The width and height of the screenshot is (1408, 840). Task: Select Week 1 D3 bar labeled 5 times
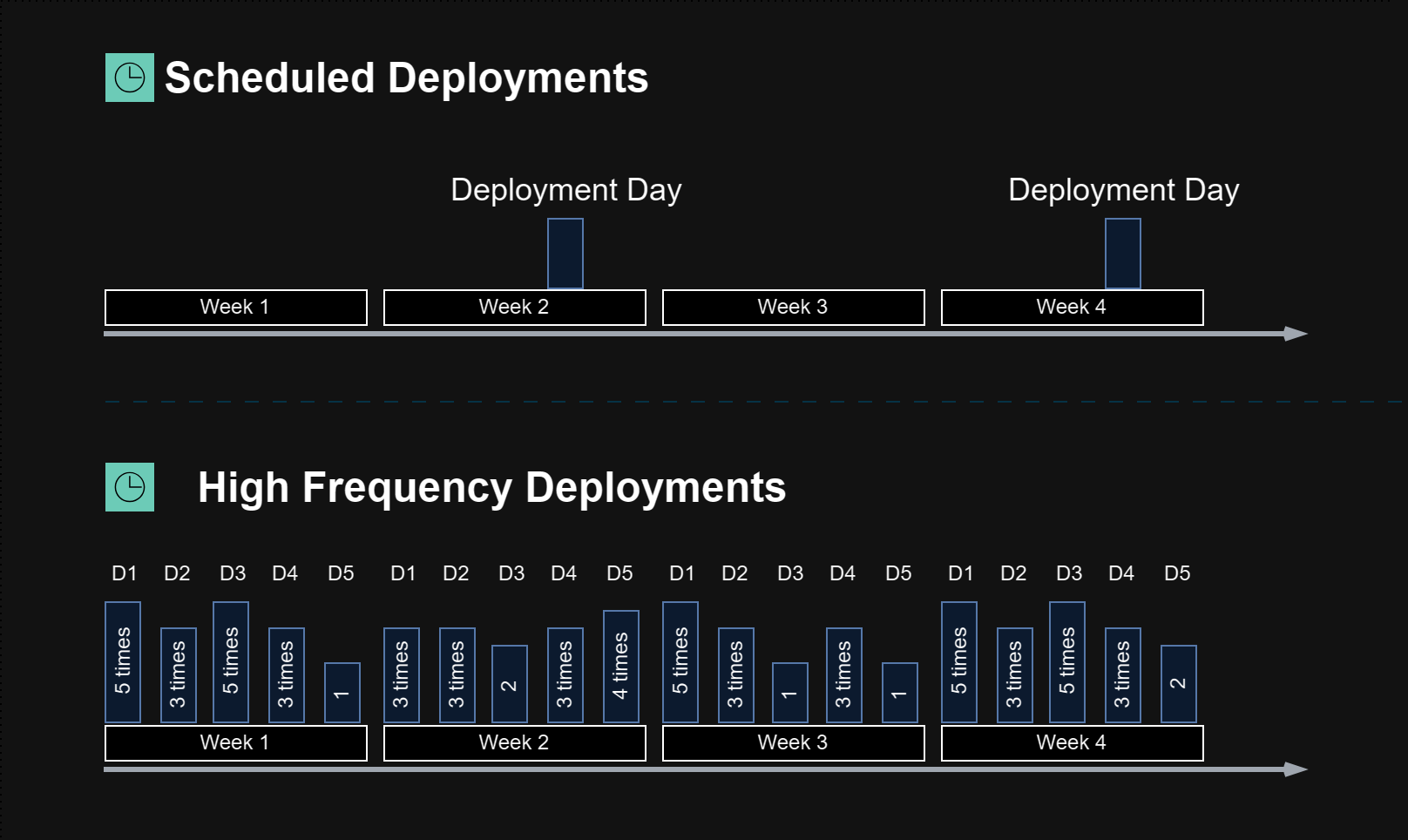tap(231, 662)
